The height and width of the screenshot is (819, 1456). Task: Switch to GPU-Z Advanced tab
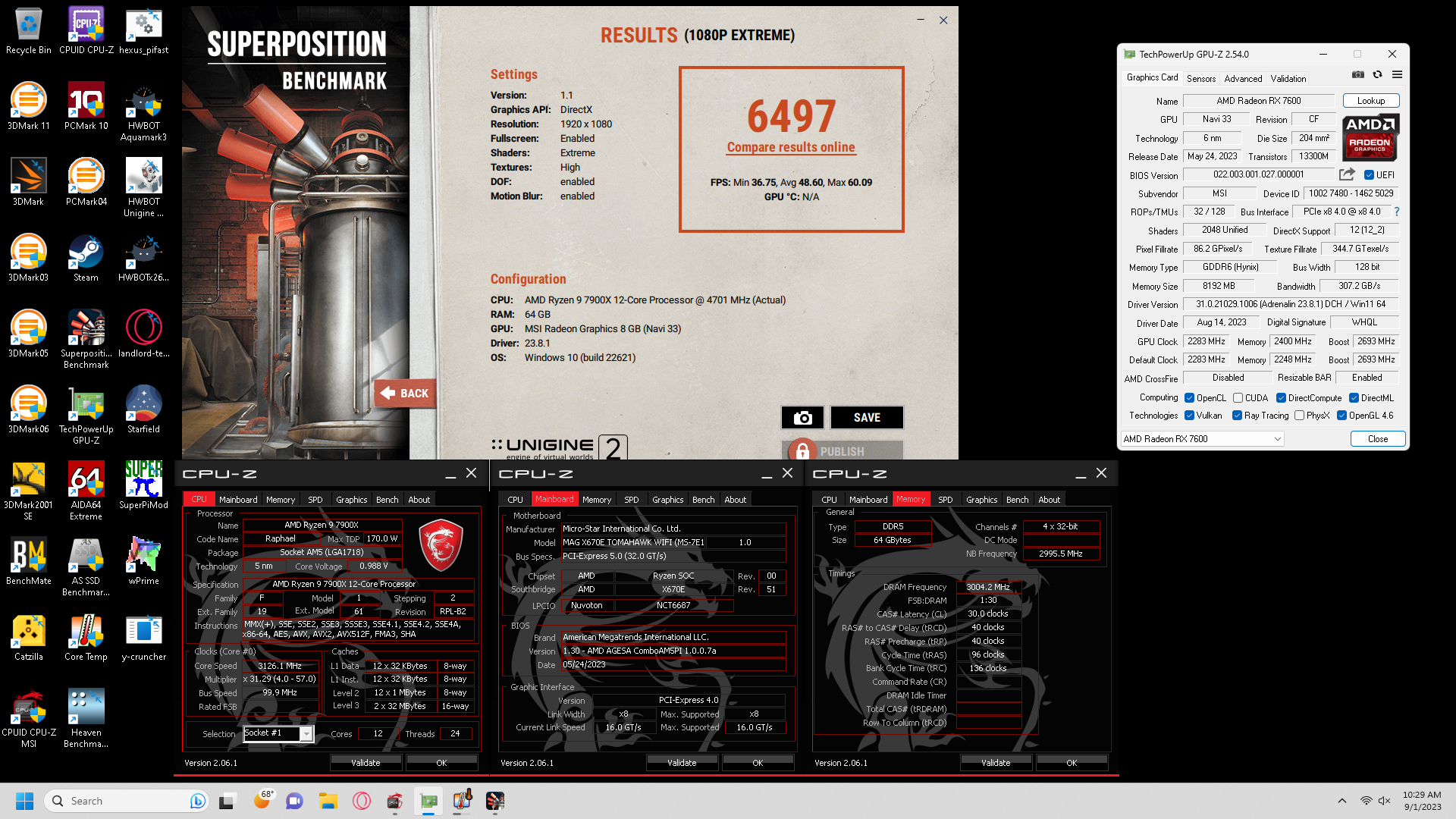(1243, 78)
